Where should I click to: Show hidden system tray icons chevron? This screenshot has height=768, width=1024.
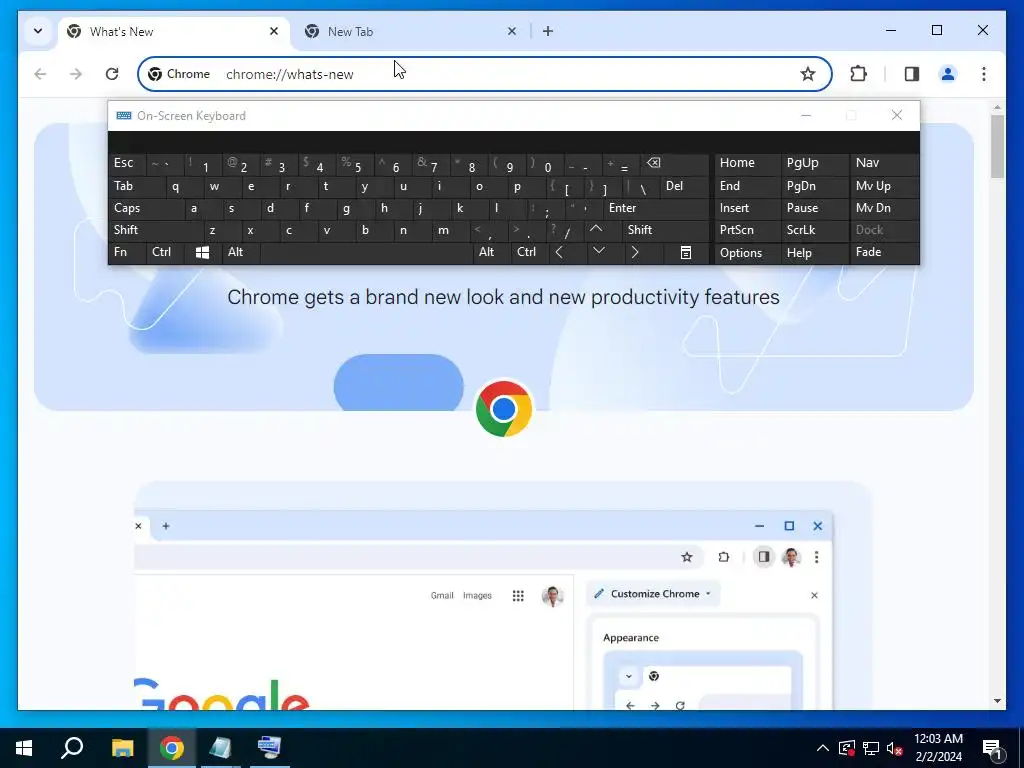pos(823,748)
